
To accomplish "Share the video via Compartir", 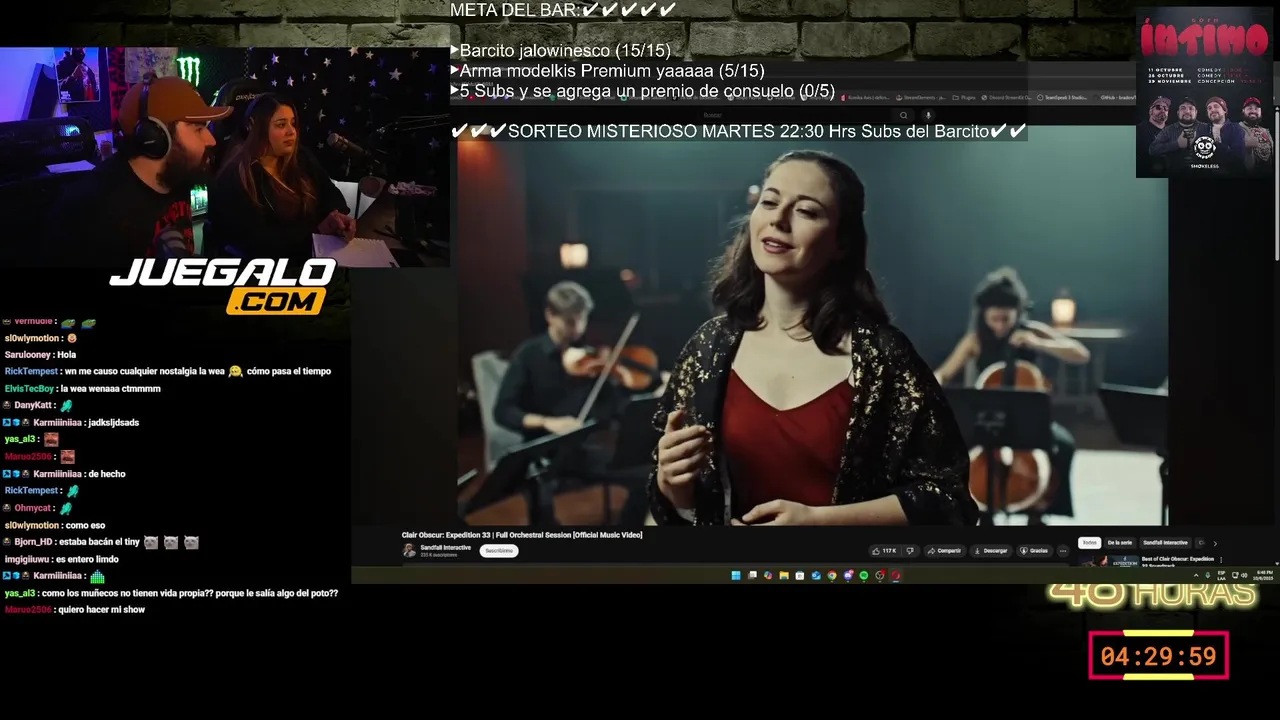I will tap(944, 550).
